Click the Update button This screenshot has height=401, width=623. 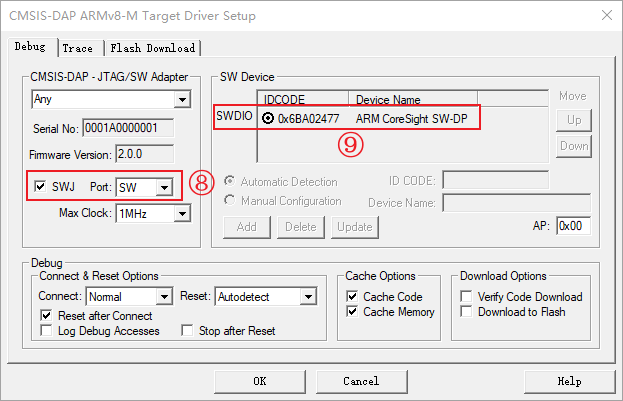(x=355, y=227)
